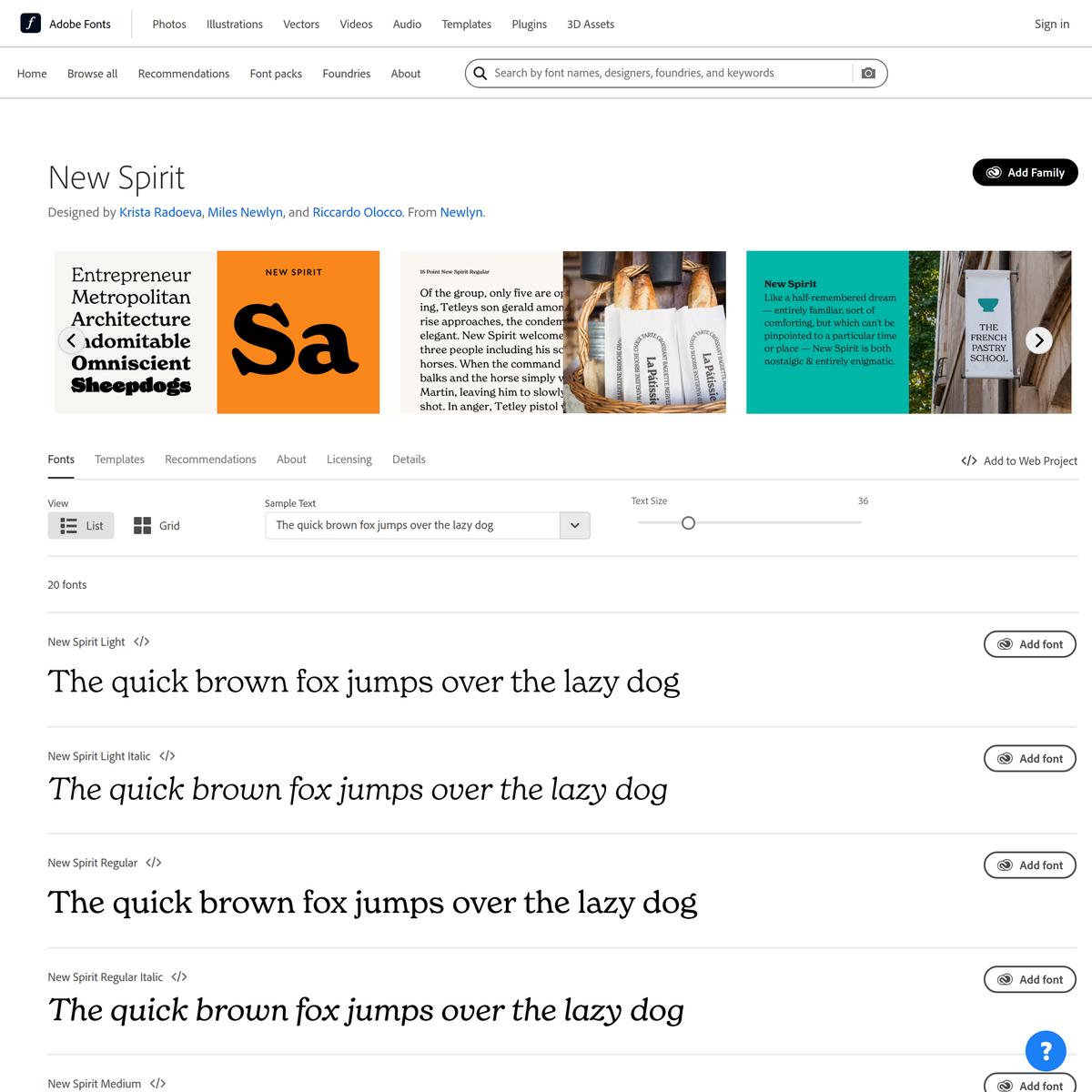
Task: Show previous carousel image
Action: (72, 340)
